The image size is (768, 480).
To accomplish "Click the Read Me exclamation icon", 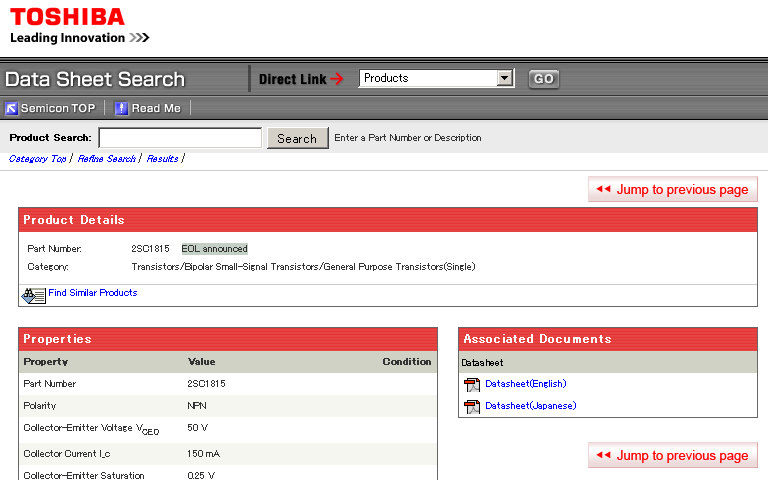I will tap(121, 108).
